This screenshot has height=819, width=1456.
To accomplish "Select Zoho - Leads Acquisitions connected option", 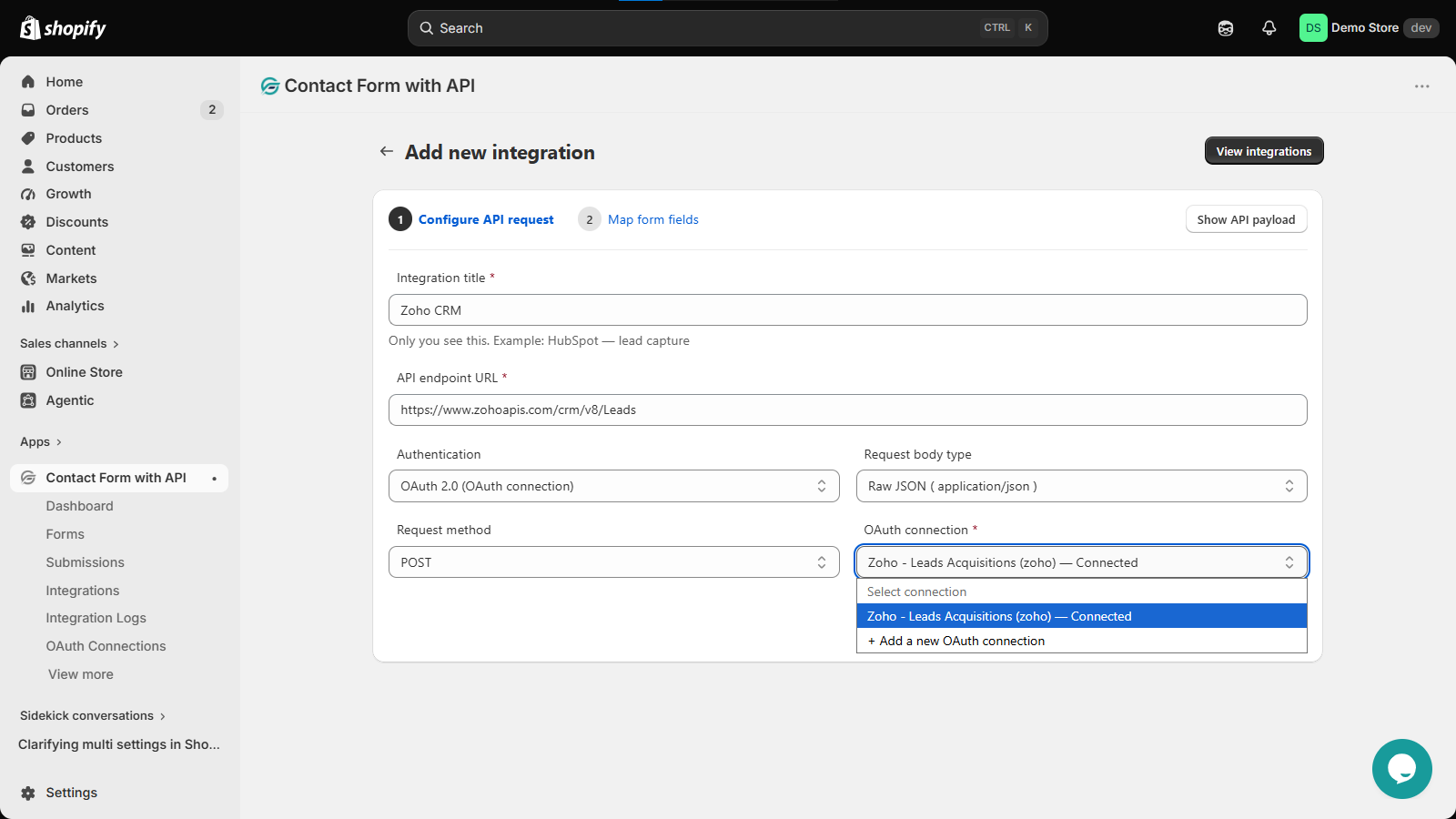I will 1082,616.
